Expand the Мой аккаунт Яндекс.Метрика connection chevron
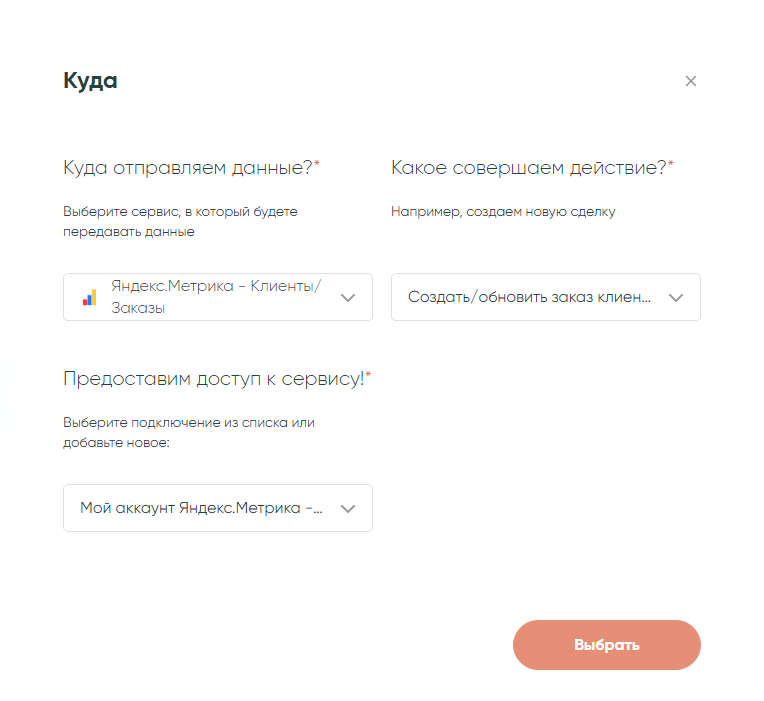This screenshot has height=701, width=764. click(x=348, y=508)
